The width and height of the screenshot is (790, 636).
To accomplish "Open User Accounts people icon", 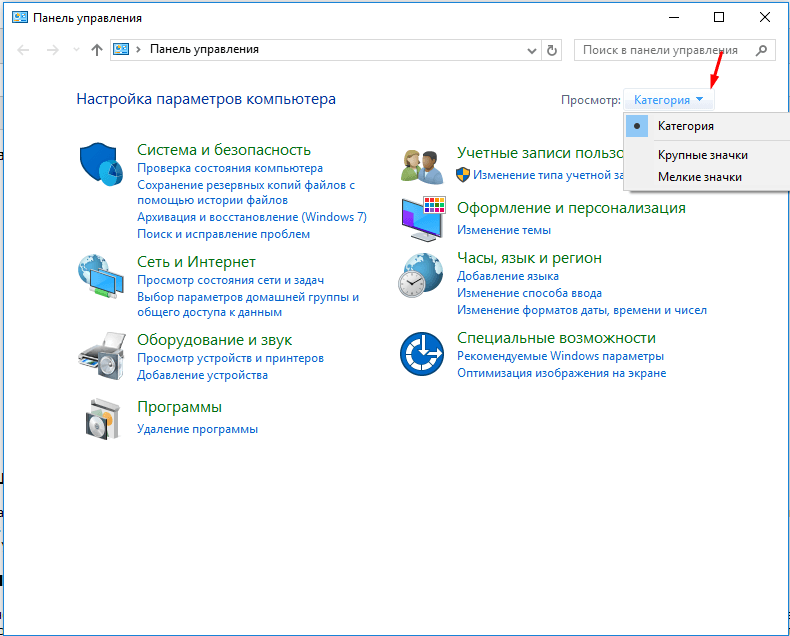I will click(422, 166).
